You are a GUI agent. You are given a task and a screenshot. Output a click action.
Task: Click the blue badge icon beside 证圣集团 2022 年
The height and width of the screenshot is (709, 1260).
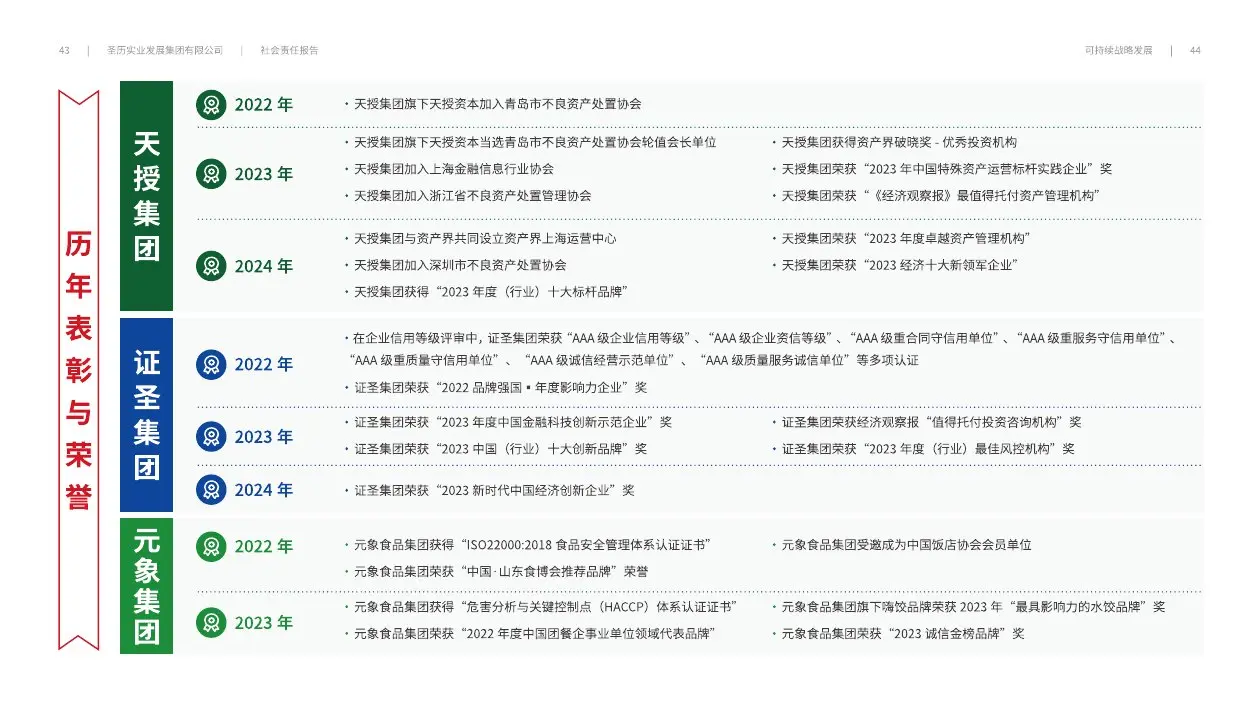pos(211,364)
